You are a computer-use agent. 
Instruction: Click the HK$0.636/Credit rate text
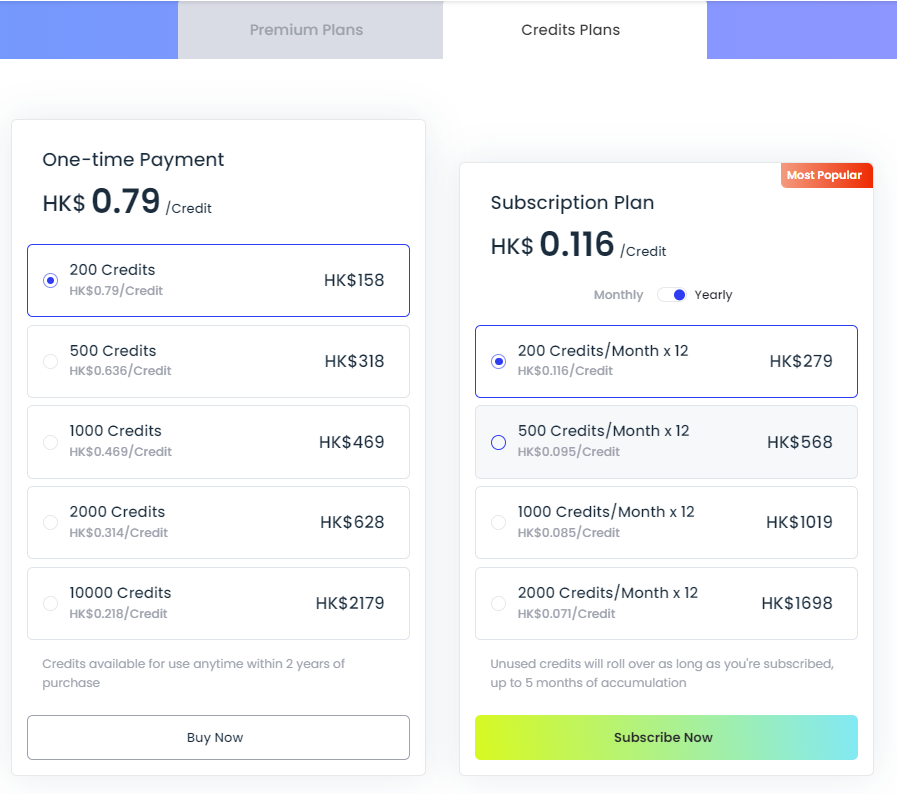point(120,371)
